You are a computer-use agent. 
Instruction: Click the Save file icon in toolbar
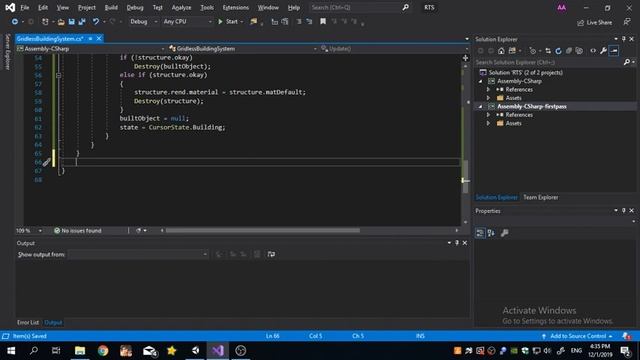[71, 22]
